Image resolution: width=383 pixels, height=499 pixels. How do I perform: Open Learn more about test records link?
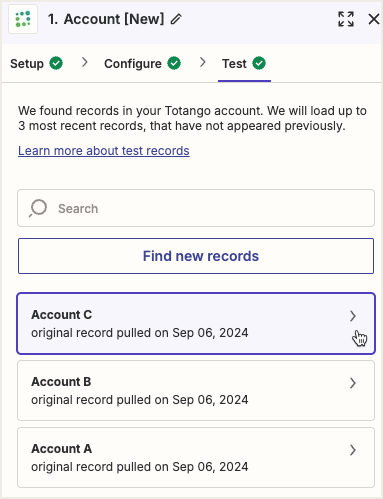tap(104, 151)
